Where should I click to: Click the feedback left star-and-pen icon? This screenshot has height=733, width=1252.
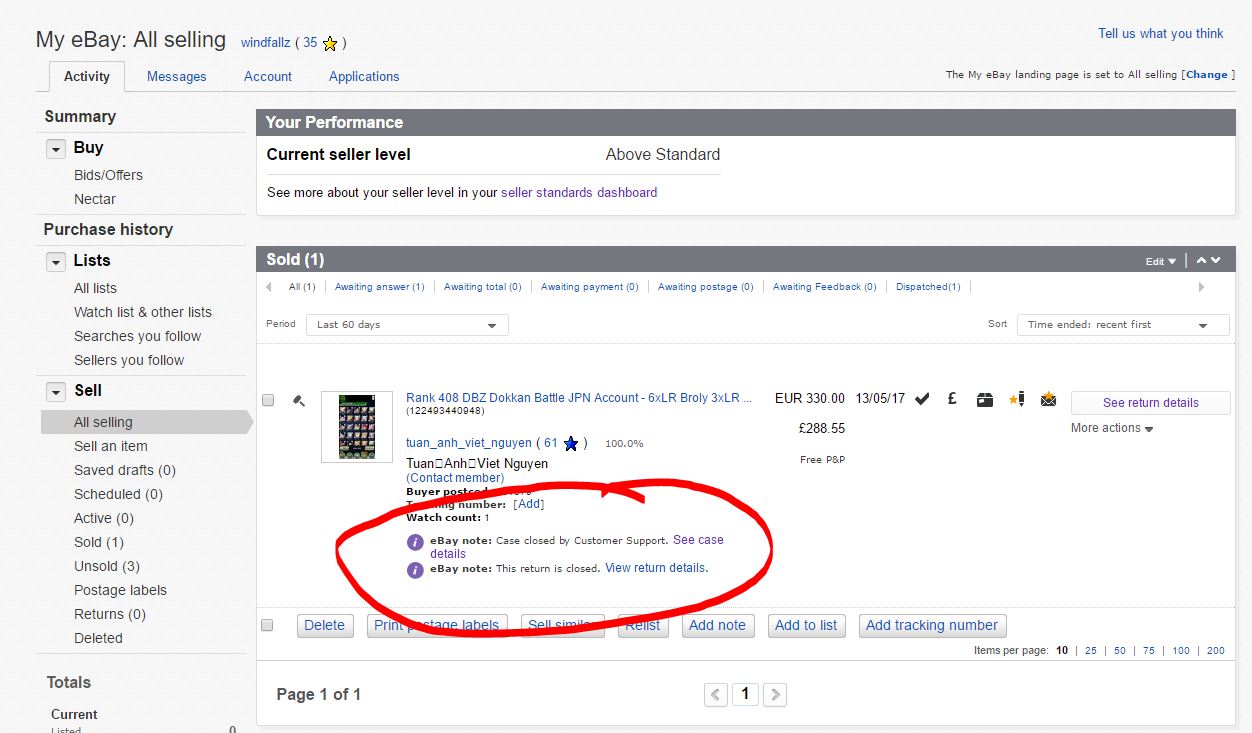pos(1016,399)
